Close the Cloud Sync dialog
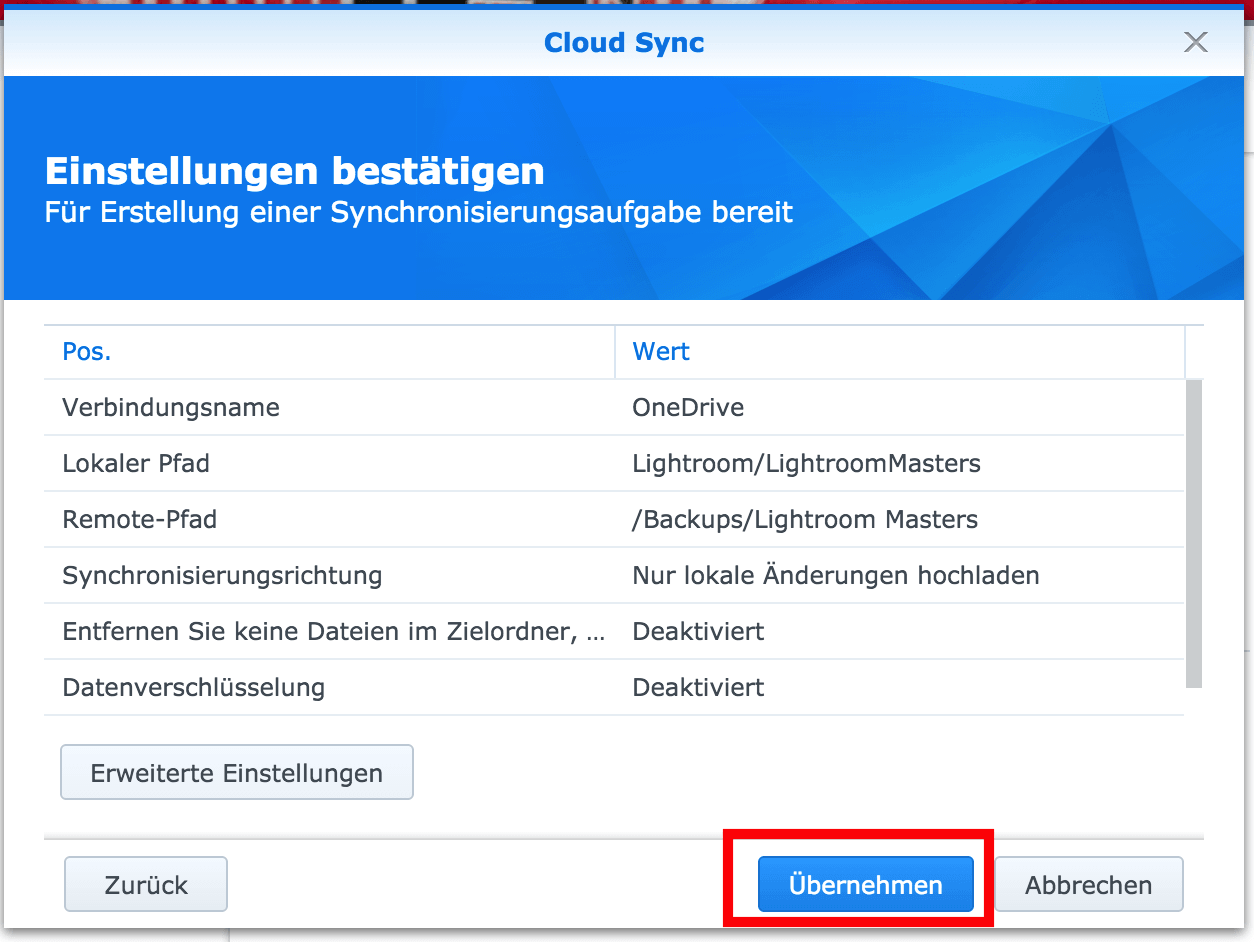This screenshot has width=1254, height=942. 1195,42
